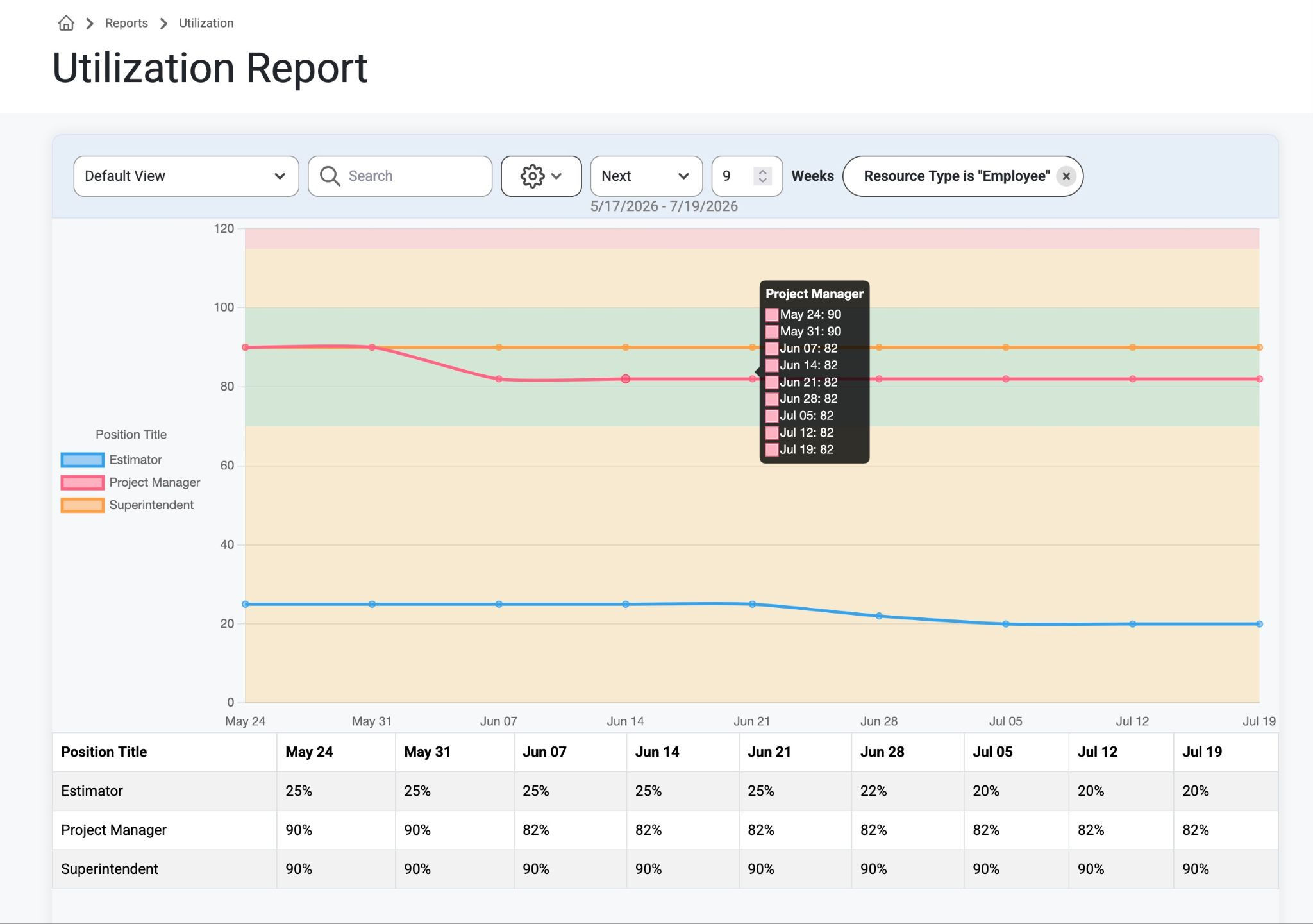Click the Jun 28 column header
Screen dimensions: 1313x924
tap(882, 752)
